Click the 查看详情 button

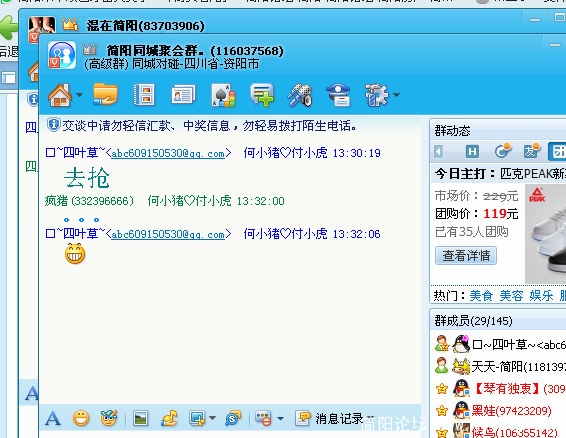point(466,256)
